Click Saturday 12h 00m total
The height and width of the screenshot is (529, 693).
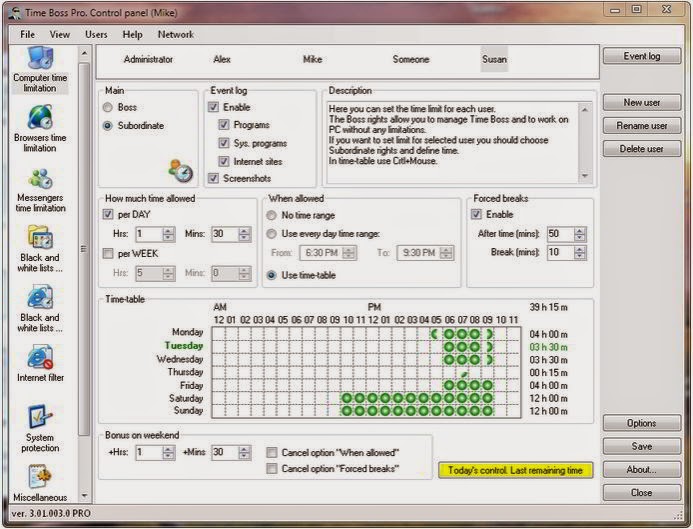[548, 398]
